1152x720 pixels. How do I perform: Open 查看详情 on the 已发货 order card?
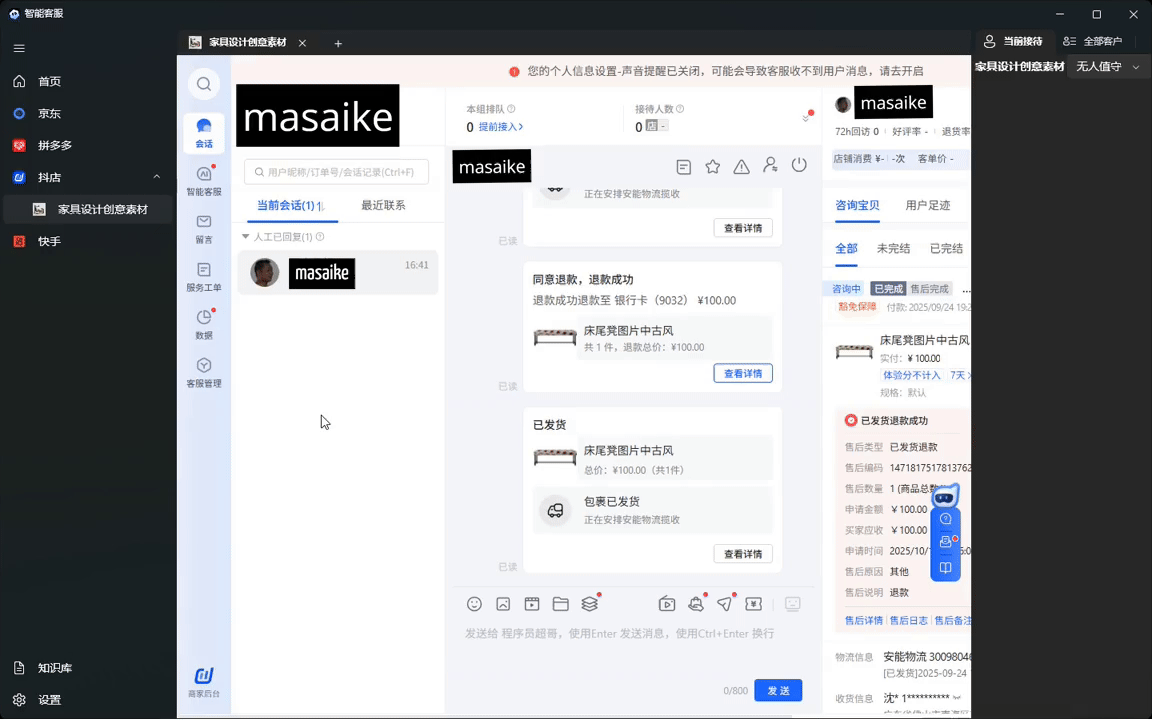point(743,553)
